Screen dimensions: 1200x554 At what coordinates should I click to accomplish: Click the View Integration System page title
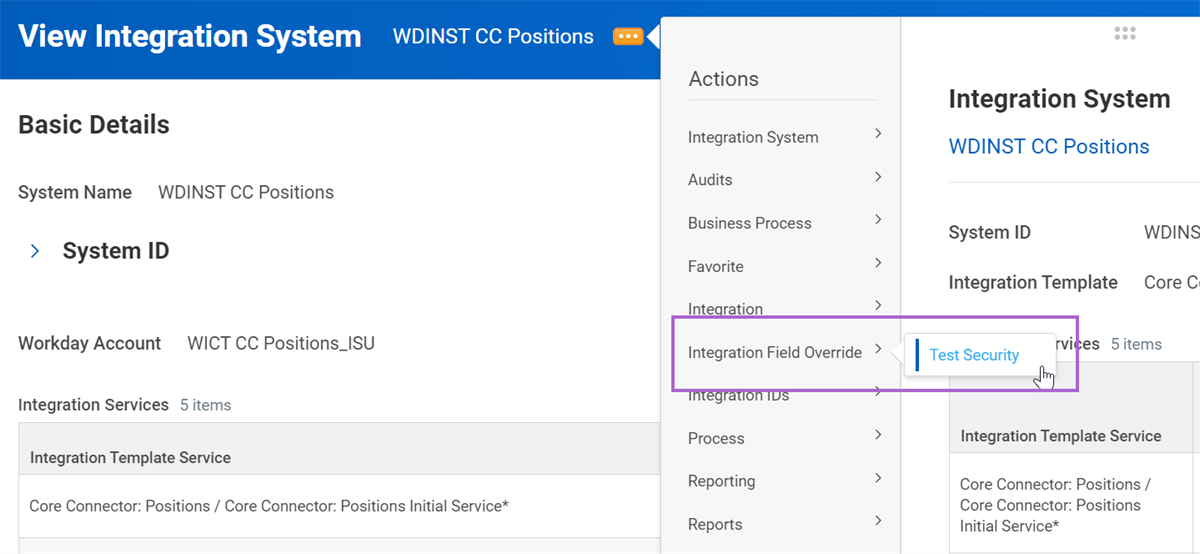point(190,37)
